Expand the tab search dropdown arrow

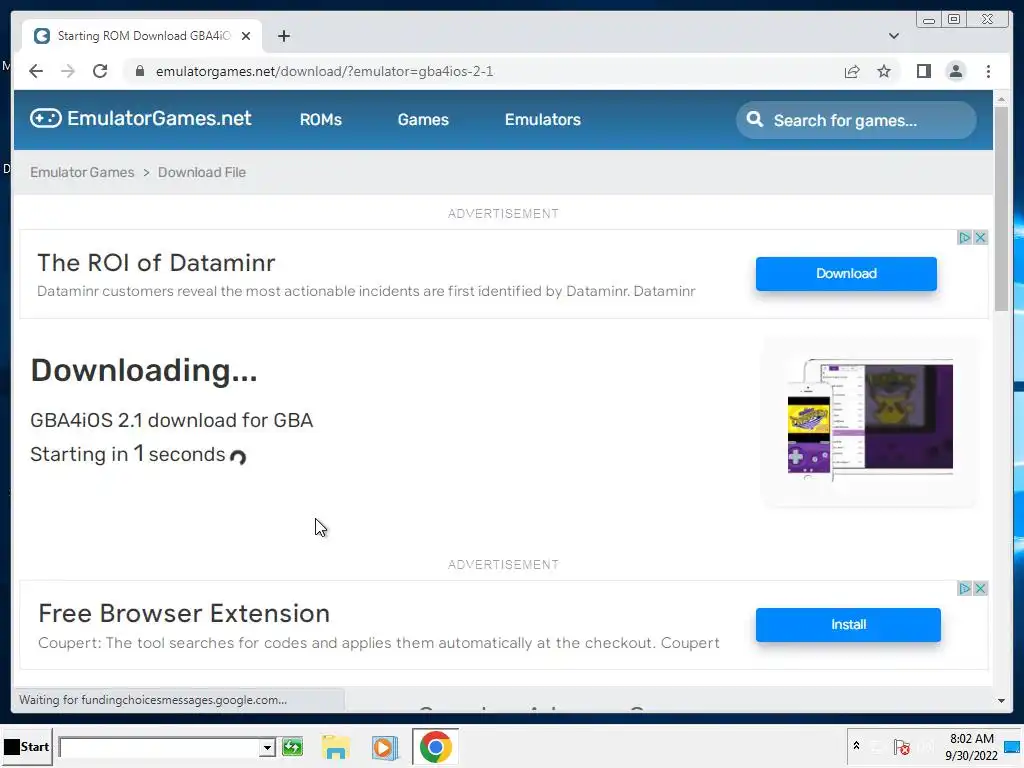893,36
